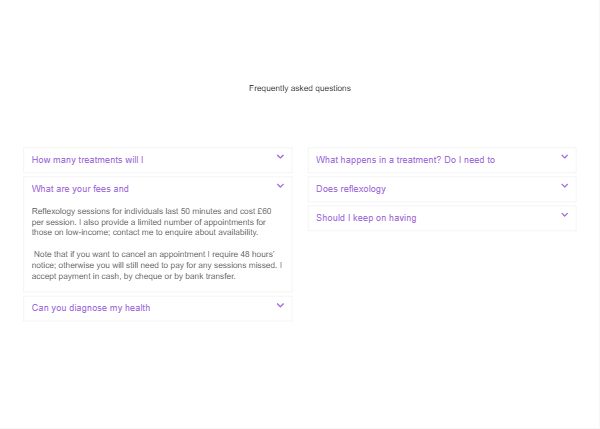Expand the 'Can you diagnose my health' chevron

click(x=280, y=305)
